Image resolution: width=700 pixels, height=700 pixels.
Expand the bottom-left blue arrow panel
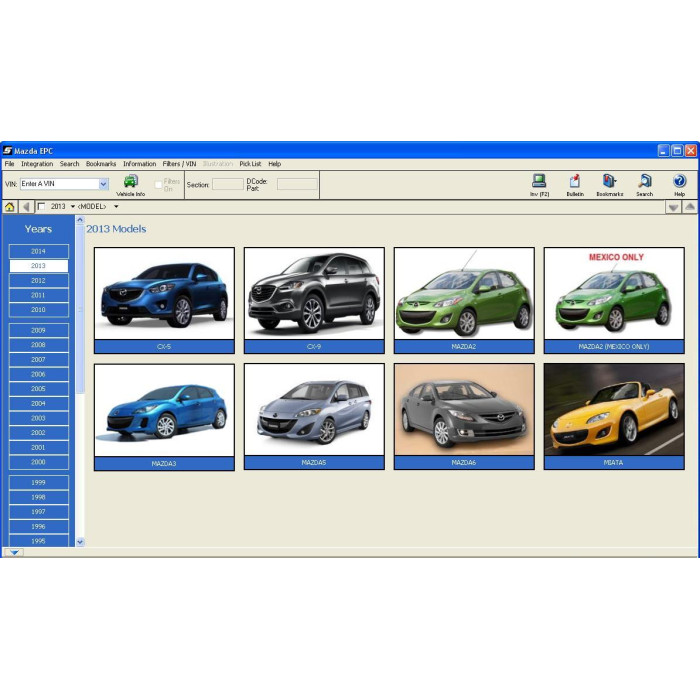[x=14, y=552]
